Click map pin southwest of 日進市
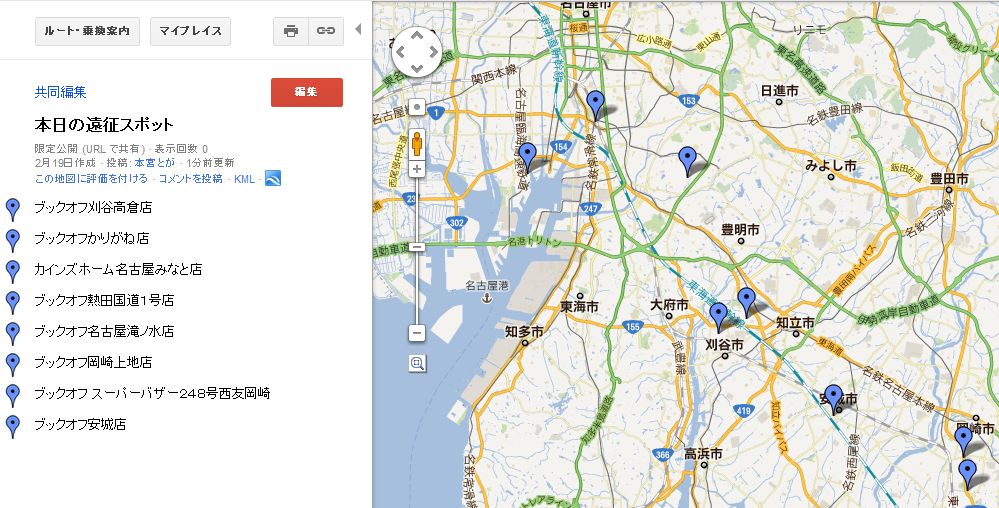 (687, 161)
